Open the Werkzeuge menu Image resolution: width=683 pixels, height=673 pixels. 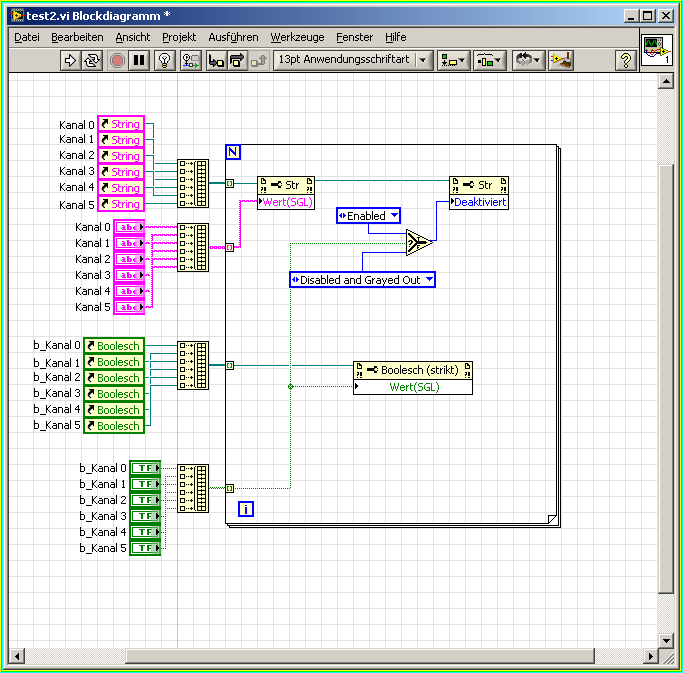point(297,37)
